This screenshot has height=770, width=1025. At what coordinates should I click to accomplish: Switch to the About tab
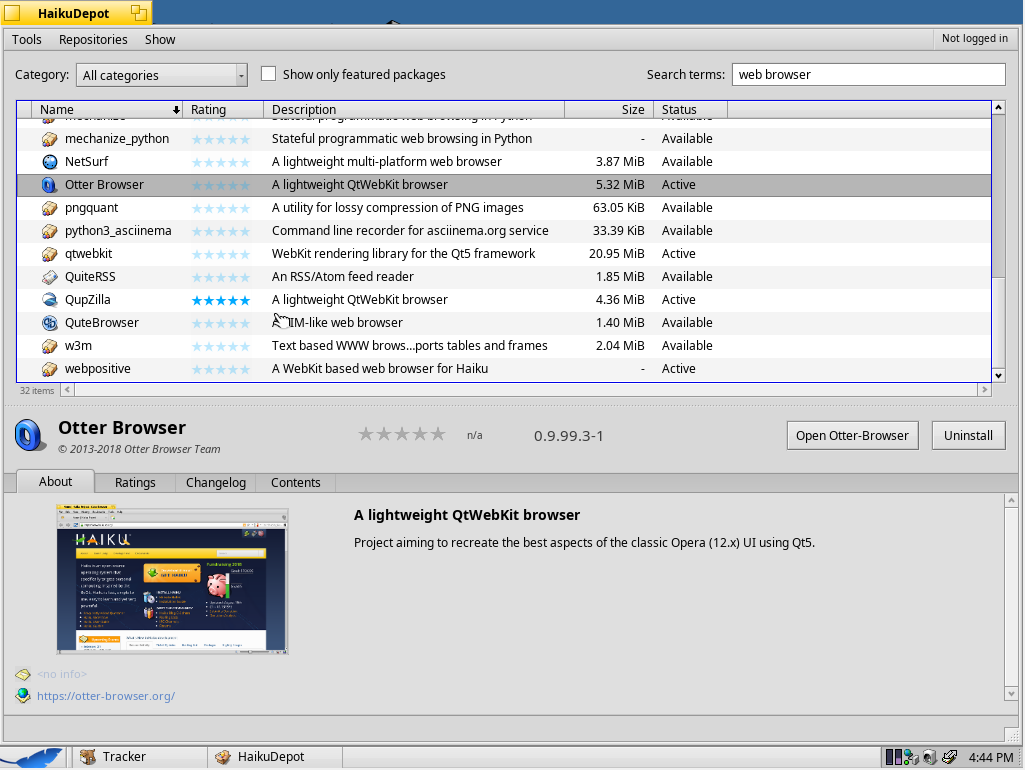56,482
